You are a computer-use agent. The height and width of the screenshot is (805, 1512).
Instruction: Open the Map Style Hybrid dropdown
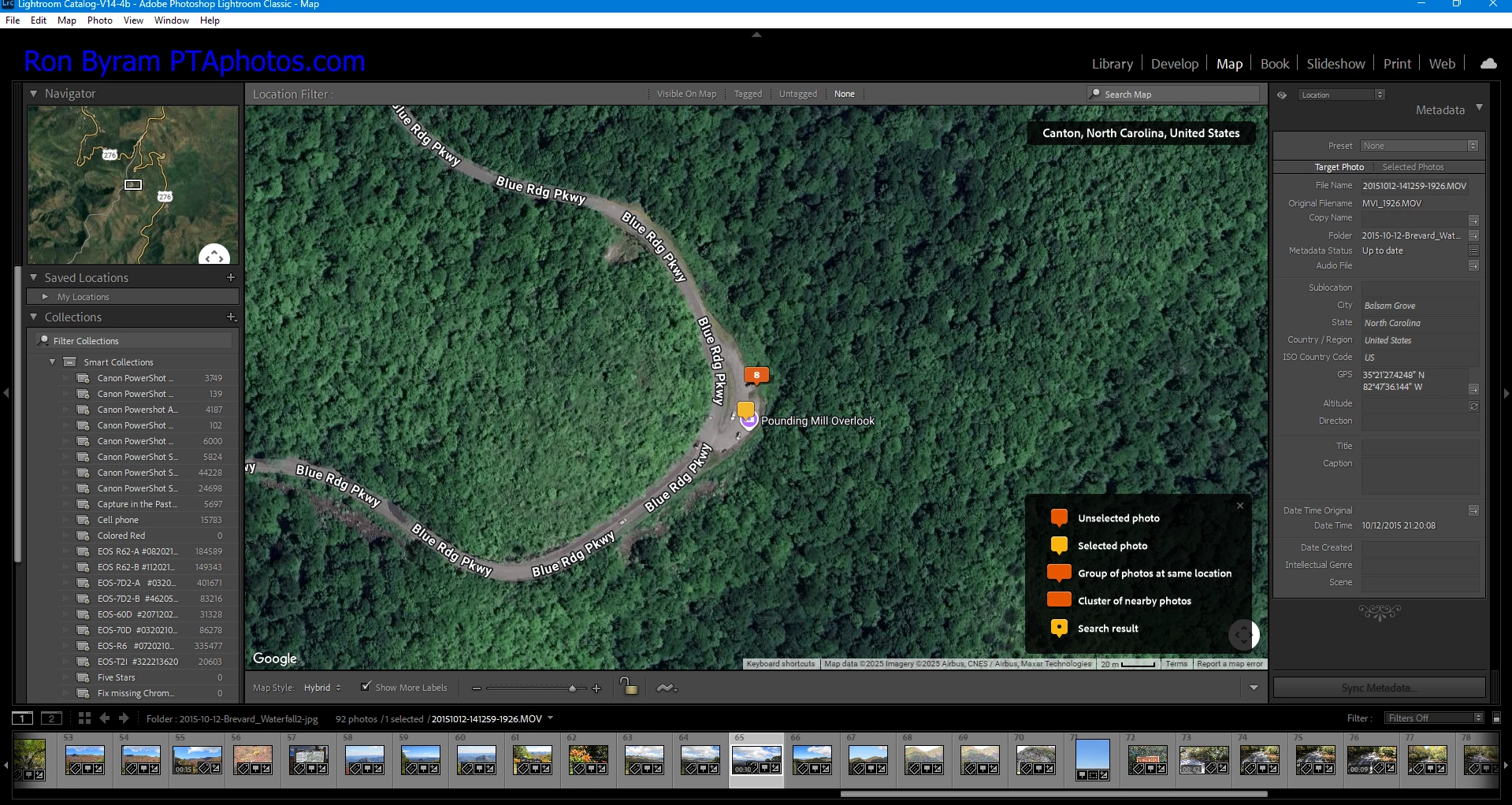point(322,688)
